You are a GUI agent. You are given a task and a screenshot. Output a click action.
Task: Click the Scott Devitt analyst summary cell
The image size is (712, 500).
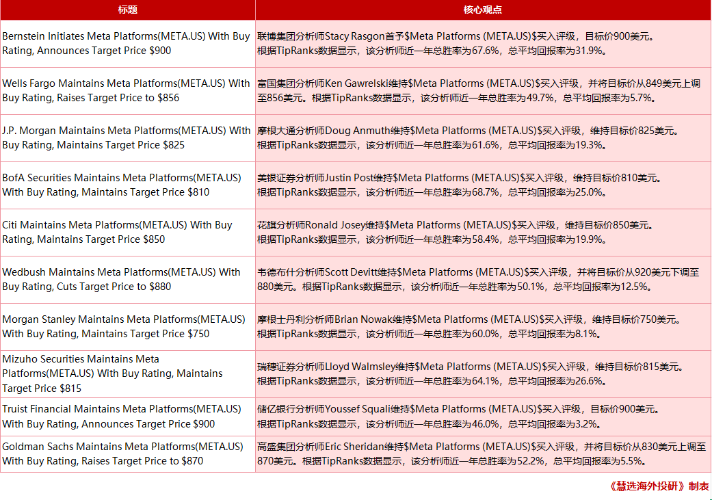[x=483, y=280]
